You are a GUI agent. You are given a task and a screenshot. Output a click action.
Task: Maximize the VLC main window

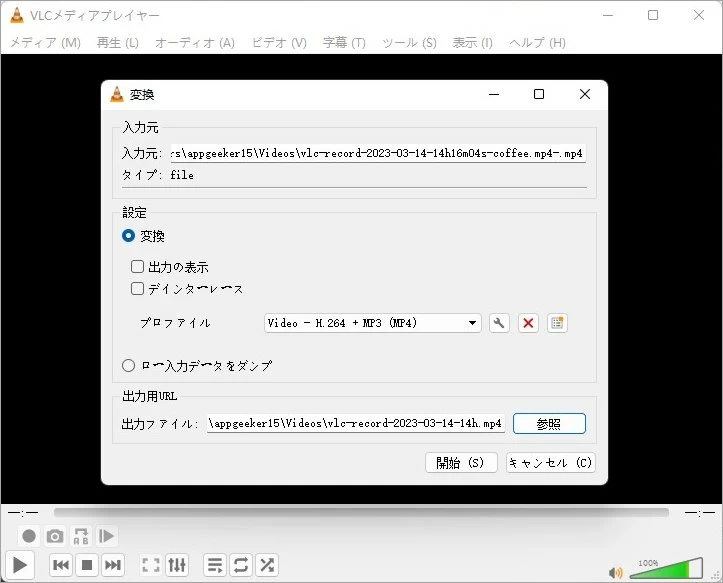click(x=653, y=15)
